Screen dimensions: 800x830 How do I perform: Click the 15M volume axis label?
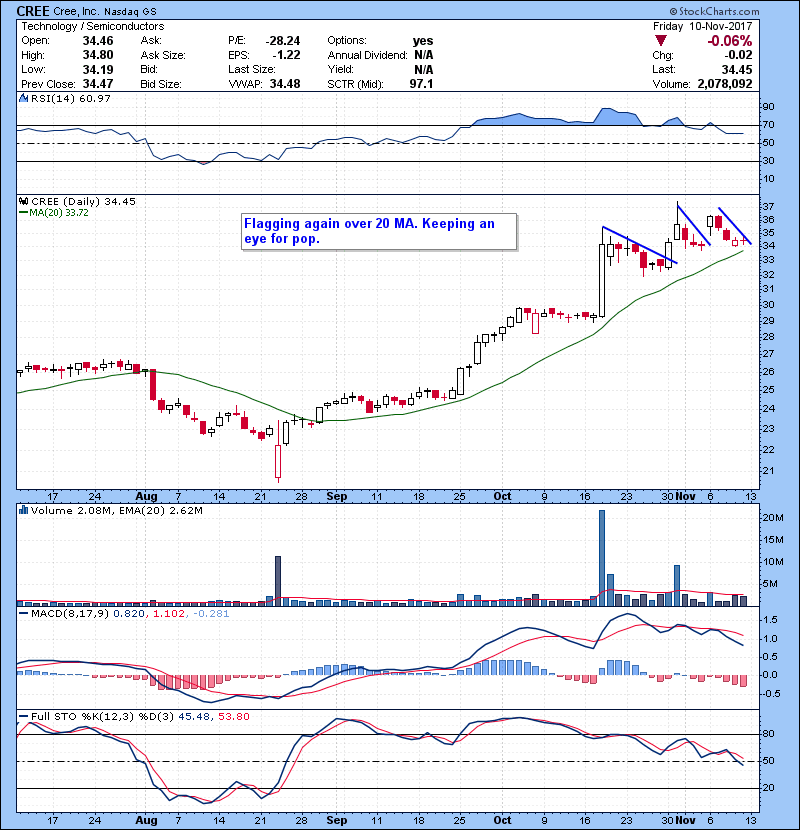point(772,539)
